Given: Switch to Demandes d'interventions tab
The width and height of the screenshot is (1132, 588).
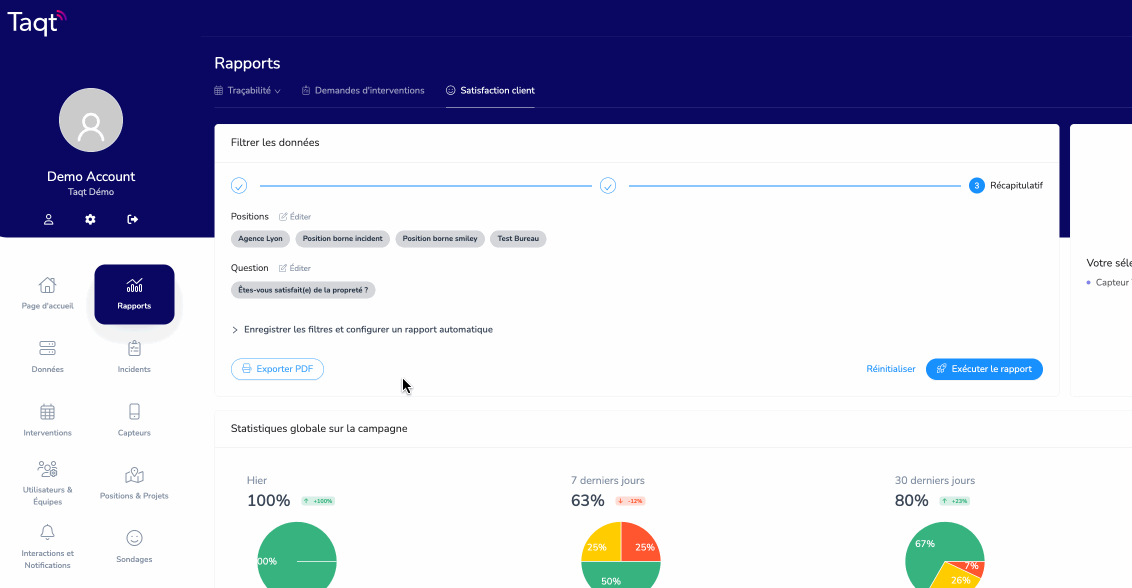Looking at the screenshot, I should (x=363, y=91).
